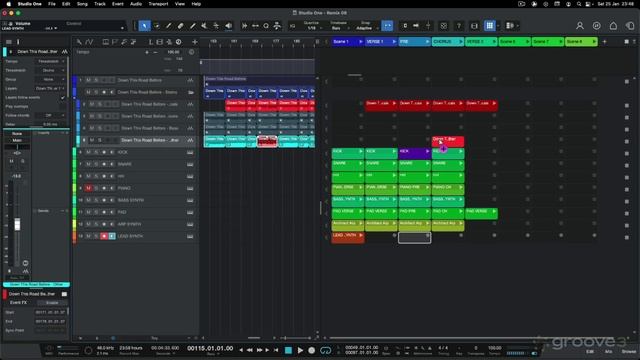Viewport: 640px width, 360px height.
Task: Launch the LEAD SYNTH clip in Scene 1
Action: [x=361, y=236]
